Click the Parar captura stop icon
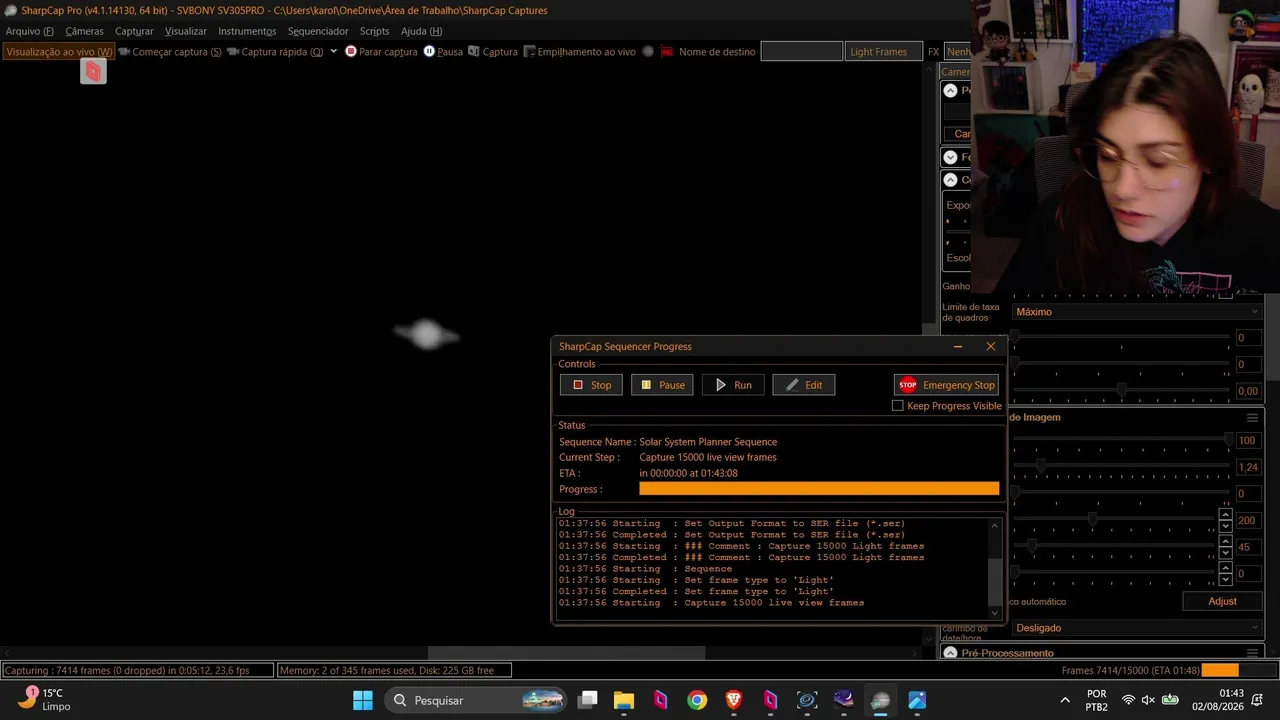This screenshot has height=720, width=1280. tap(351, 51)
